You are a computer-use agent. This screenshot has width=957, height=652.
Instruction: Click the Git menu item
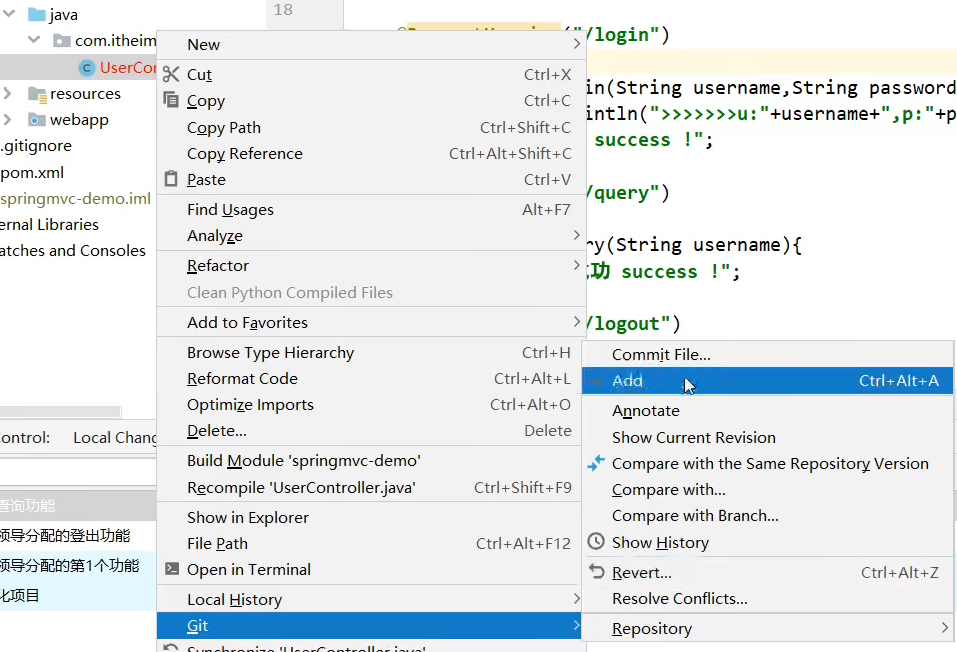pyautogui.click(x=369, y=625)
